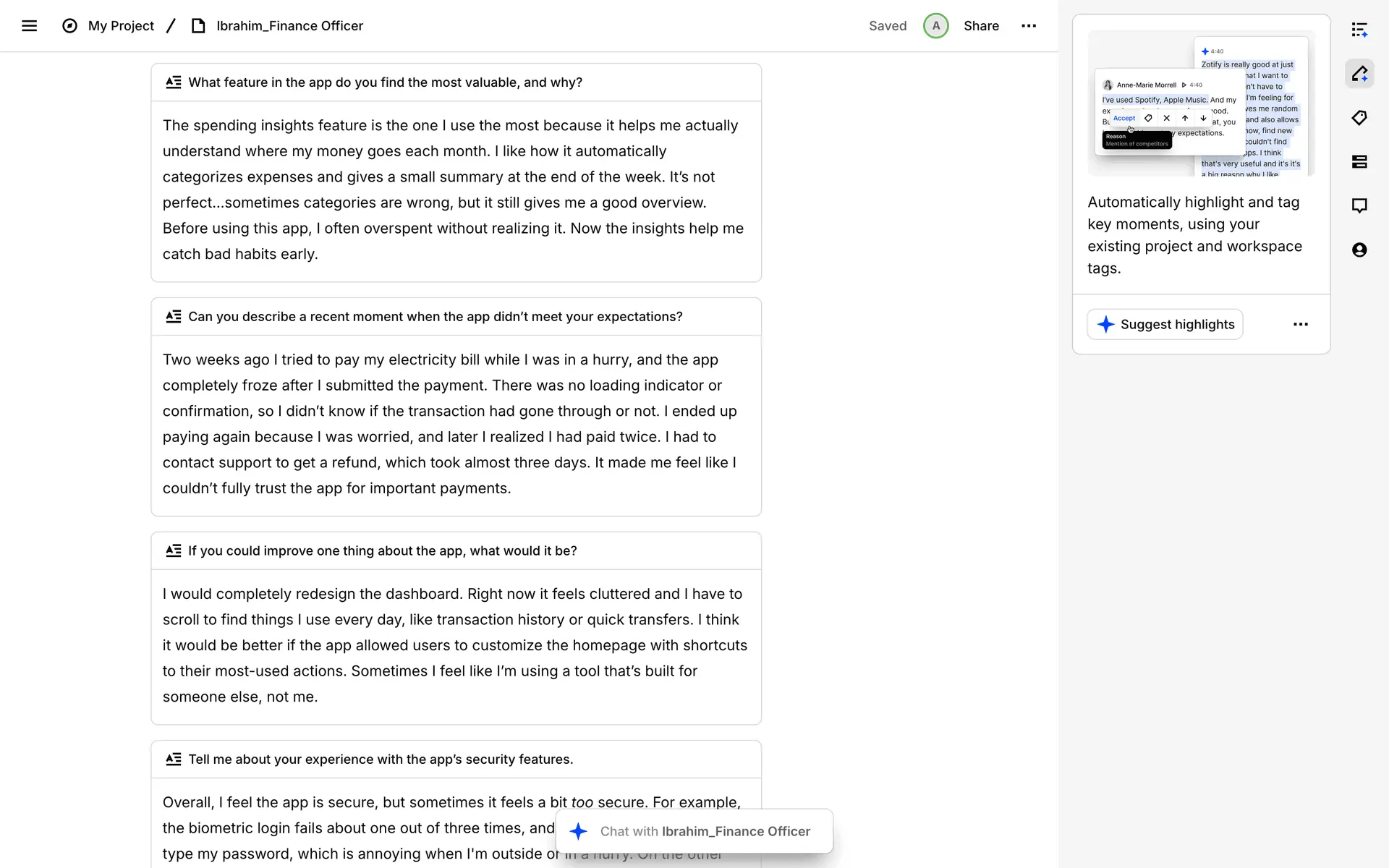The width and height of the screenshot is (1389, 868).
Task: Open the AI summary list icon in sidebar
Action: point(1359,30)
